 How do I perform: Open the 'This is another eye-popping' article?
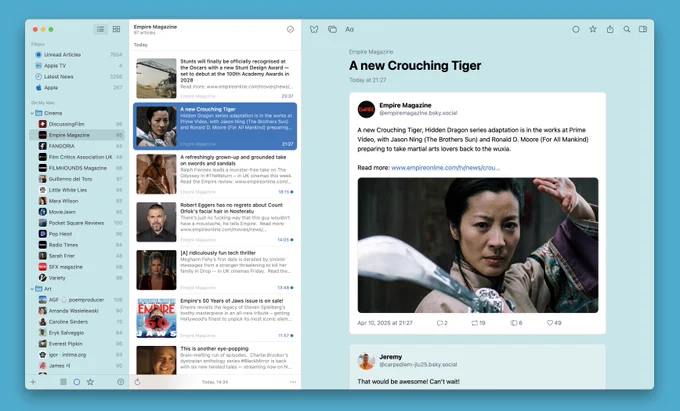tap(215, 359)
